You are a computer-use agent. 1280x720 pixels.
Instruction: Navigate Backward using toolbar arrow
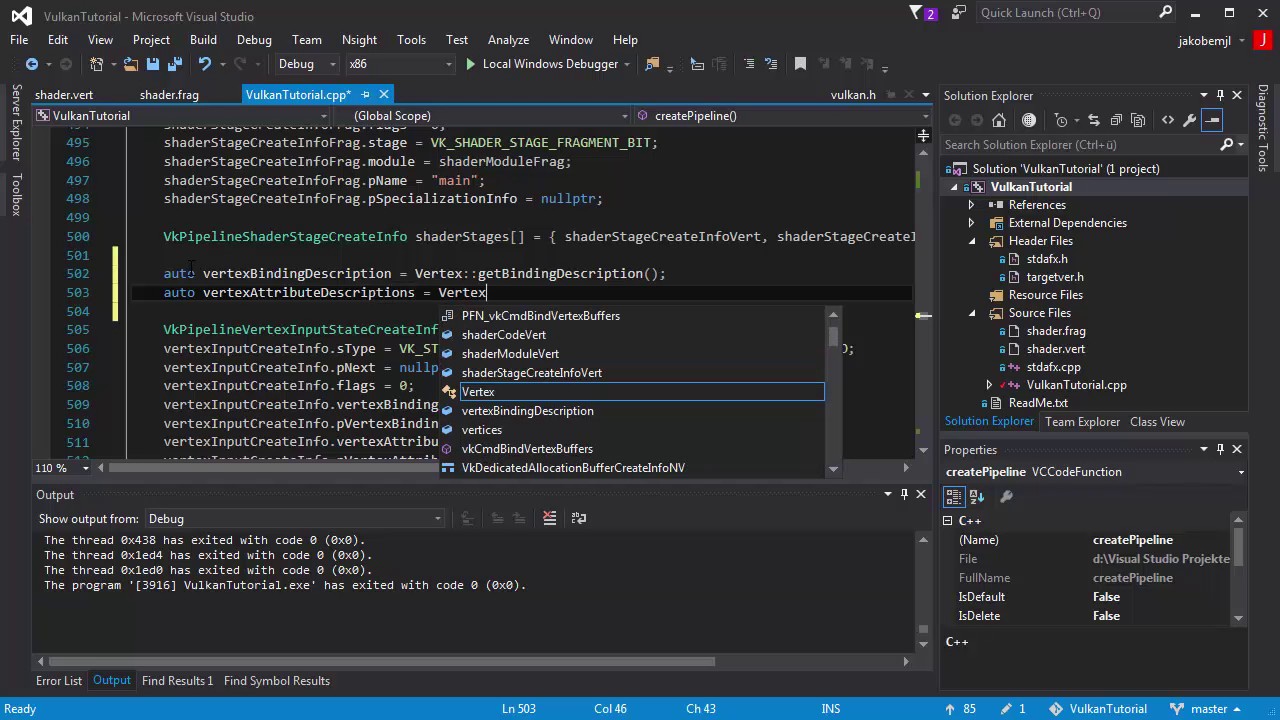point(31,64)
